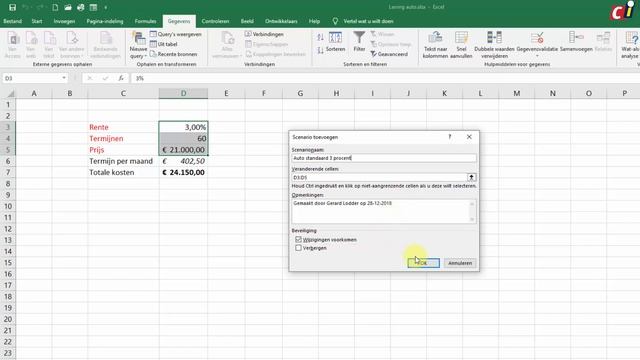
Task: Select column D header
Action: coord(183,93)
